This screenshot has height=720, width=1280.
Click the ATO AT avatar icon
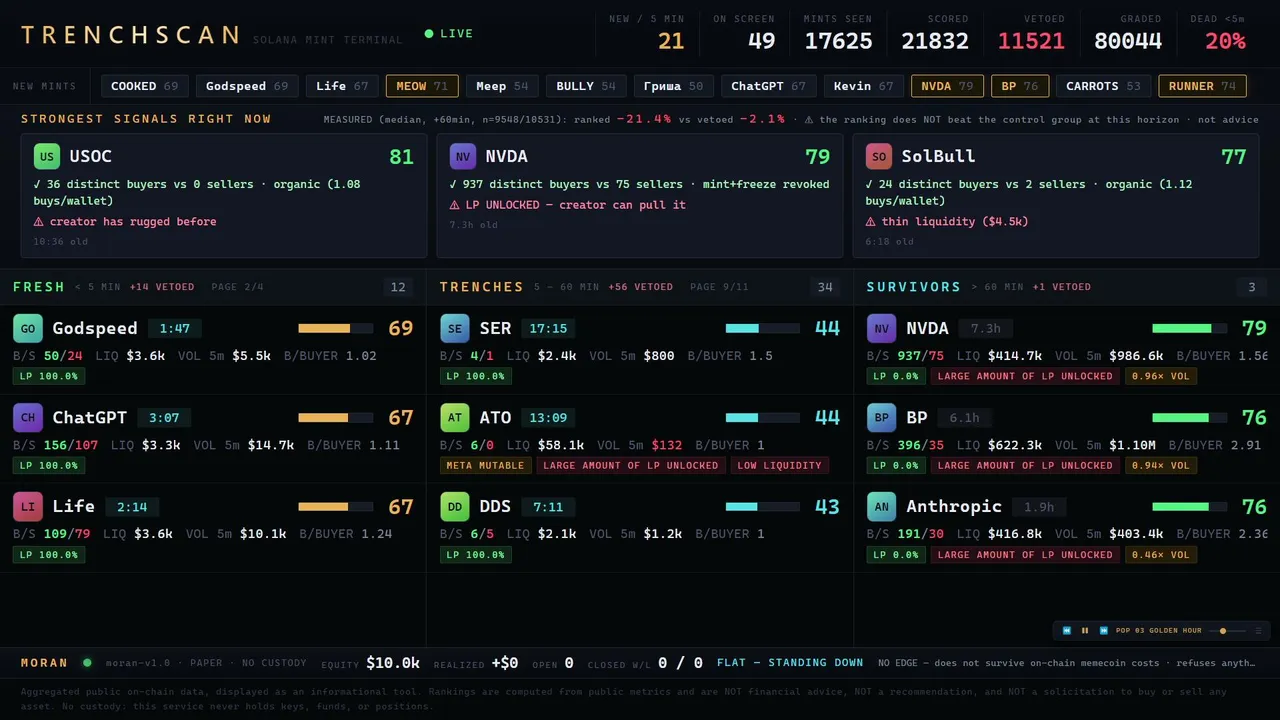click(455, 418)
